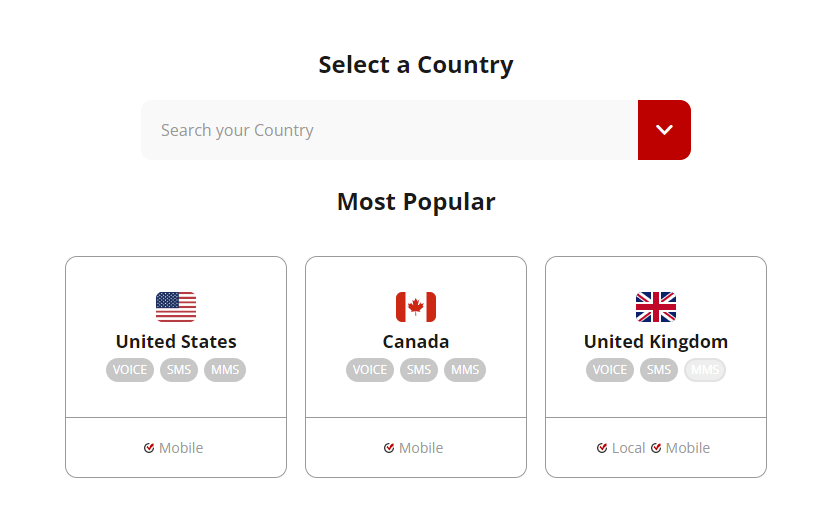Select the VOICE badge under Canada
The width and height of the screenshot is (819, 505).
370,370
